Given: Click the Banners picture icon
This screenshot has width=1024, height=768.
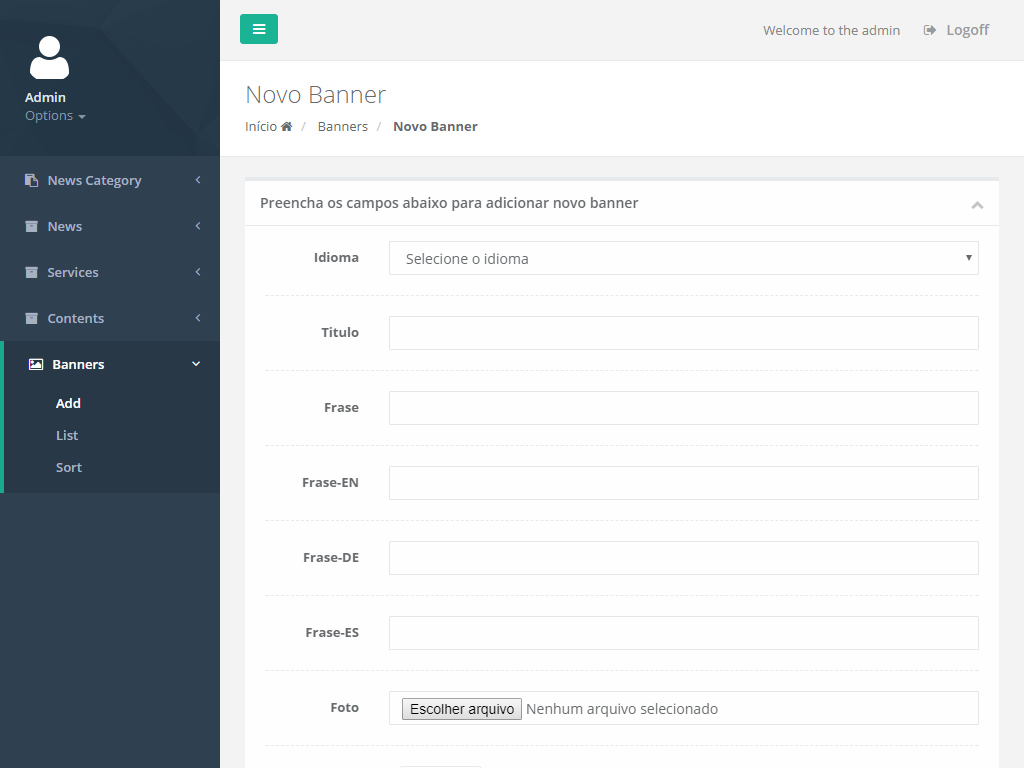Looking at the screenshot, I should [36, 364].
